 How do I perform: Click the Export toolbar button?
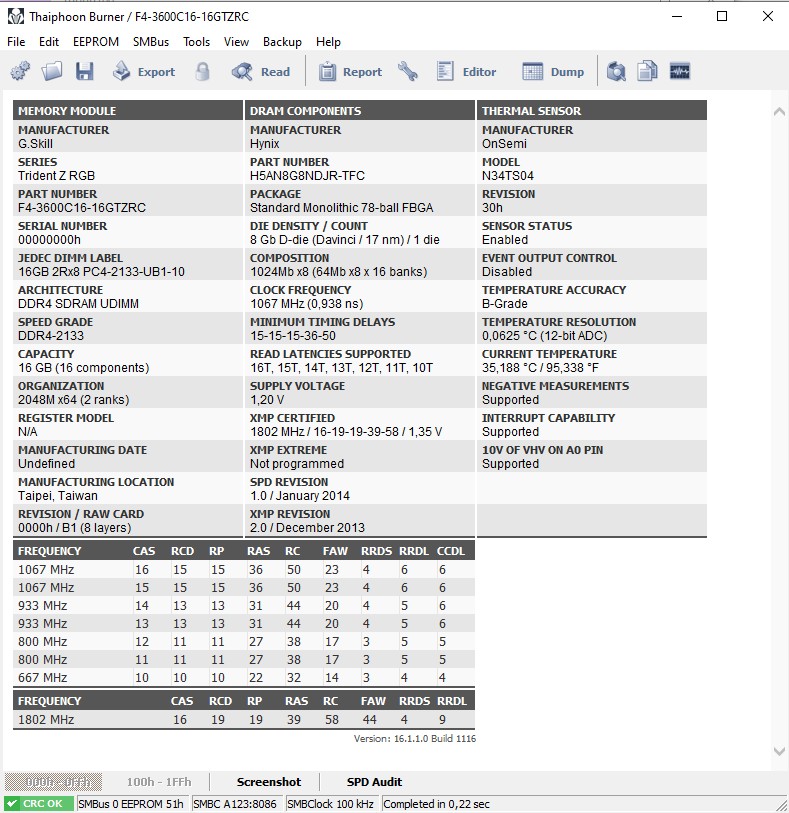144,72
